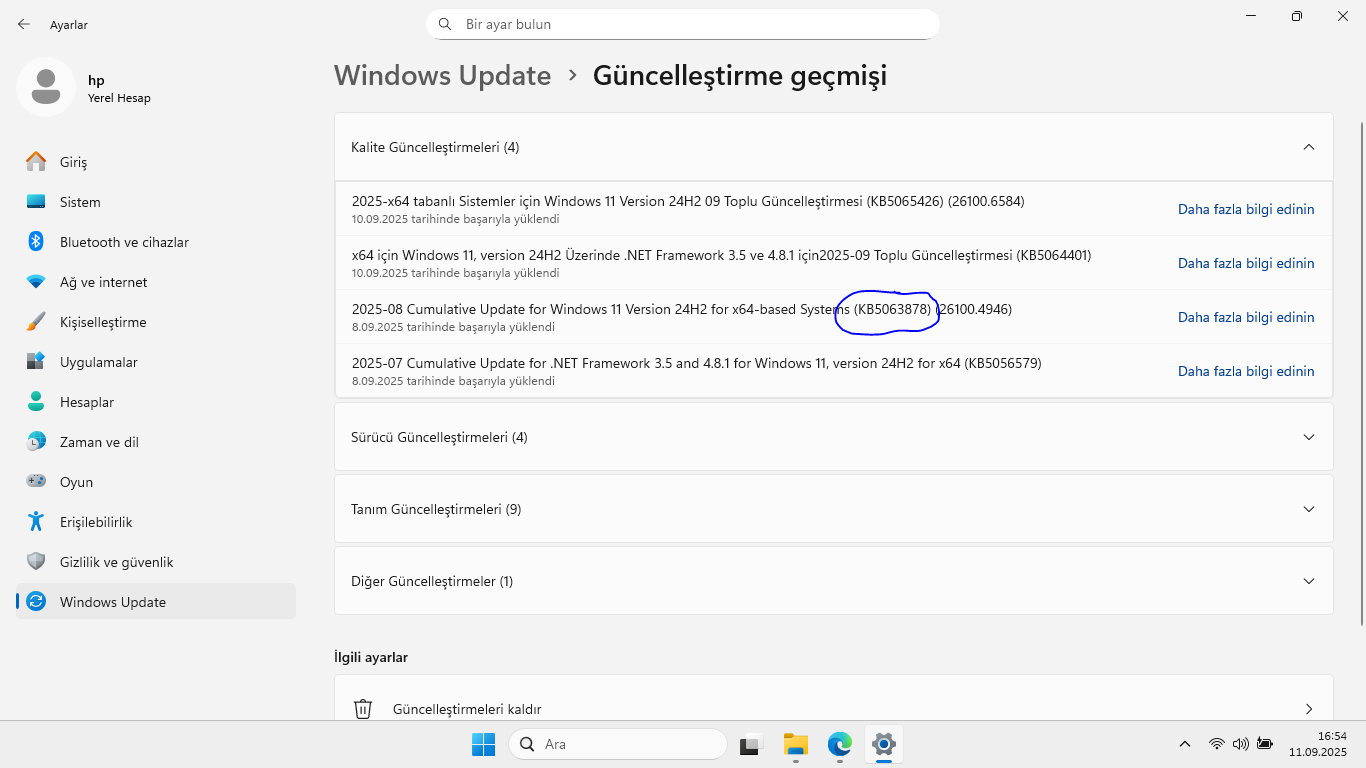The image size is (1366, 768).
Task: Open Uygulamalar settings
Action: 156,362
